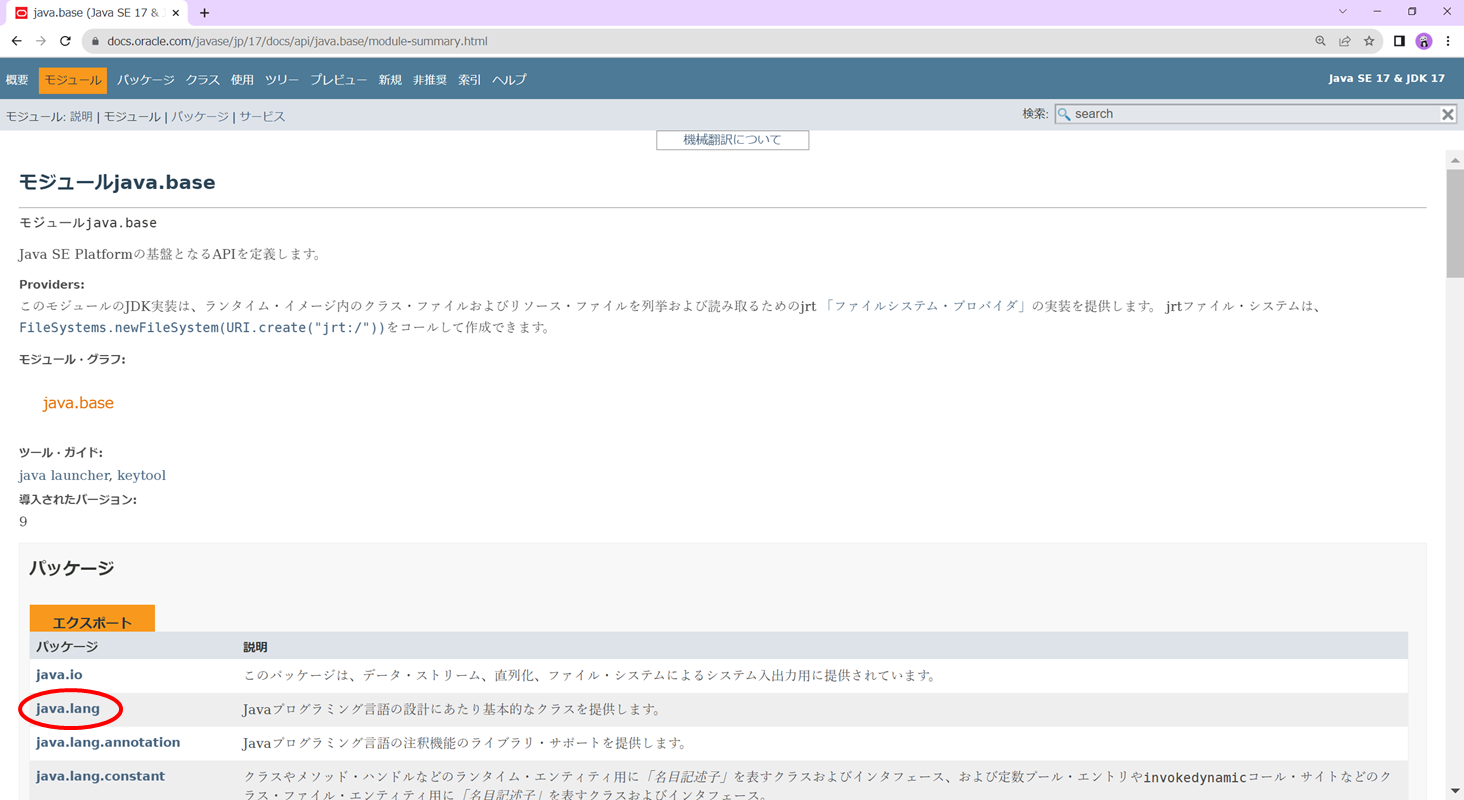Clear the search box with the X icon
This screenshot has height=800, width=1464.
1447,113
